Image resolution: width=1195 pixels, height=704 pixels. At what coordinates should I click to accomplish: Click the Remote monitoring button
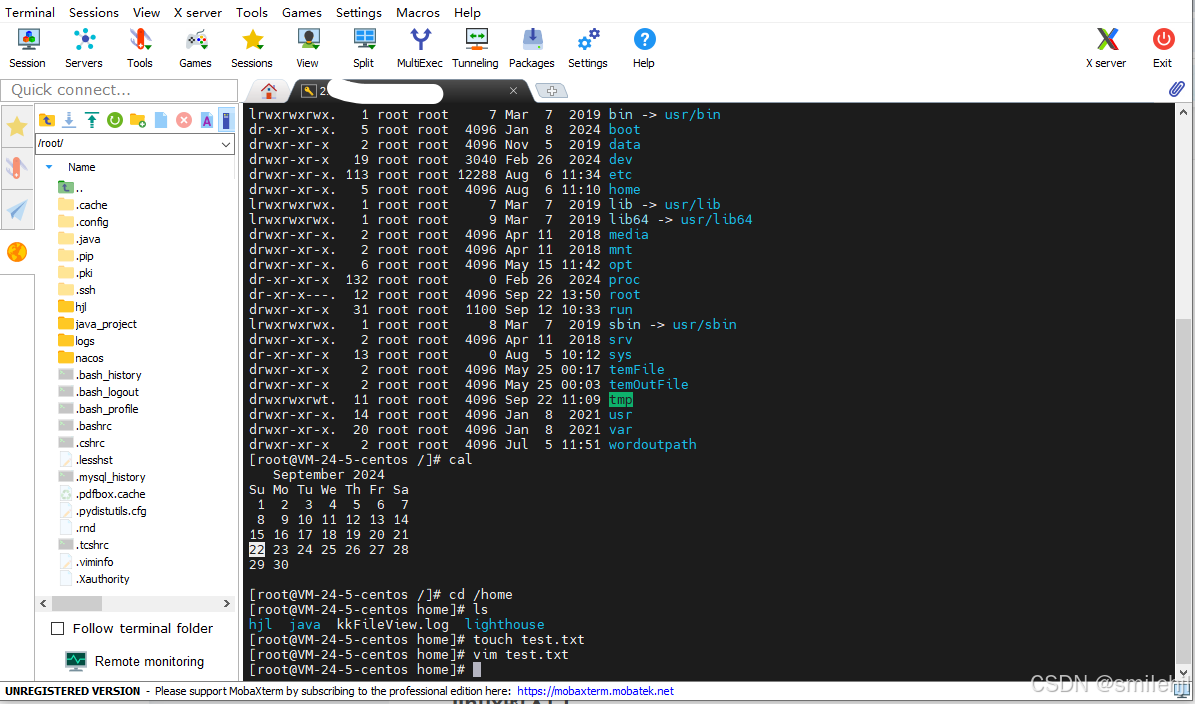click(135, 661)
